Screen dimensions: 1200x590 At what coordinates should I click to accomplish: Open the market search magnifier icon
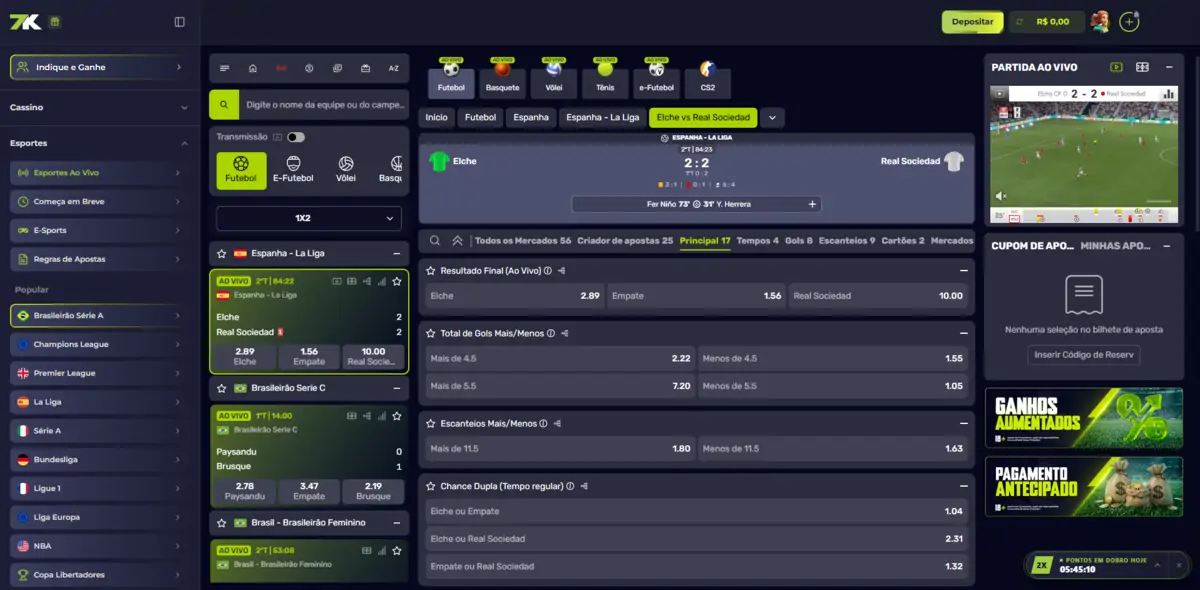click(x=435, y=240)
